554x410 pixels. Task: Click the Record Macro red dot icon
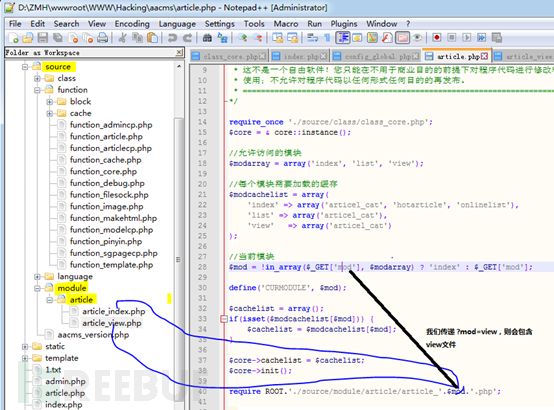[437, 37]
